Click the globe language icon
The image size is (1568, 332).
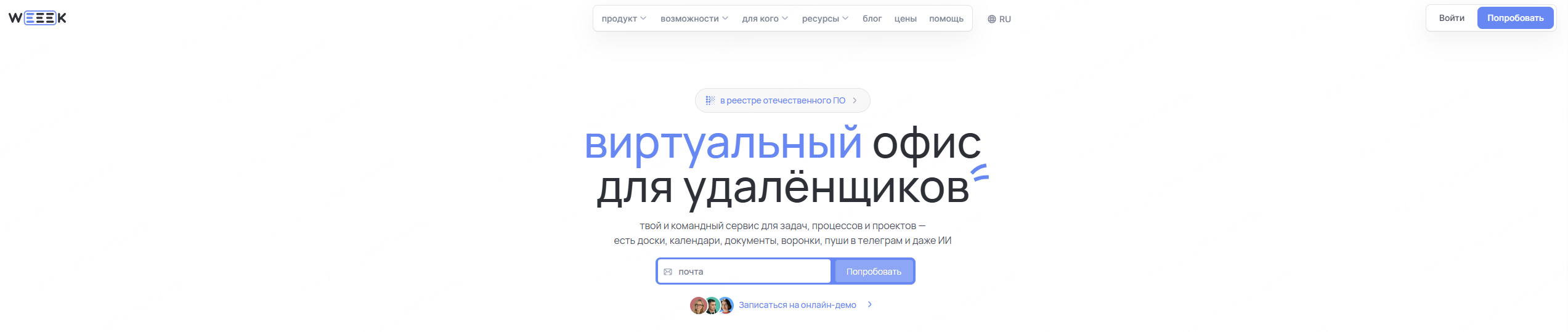click(x=991, y=19)
